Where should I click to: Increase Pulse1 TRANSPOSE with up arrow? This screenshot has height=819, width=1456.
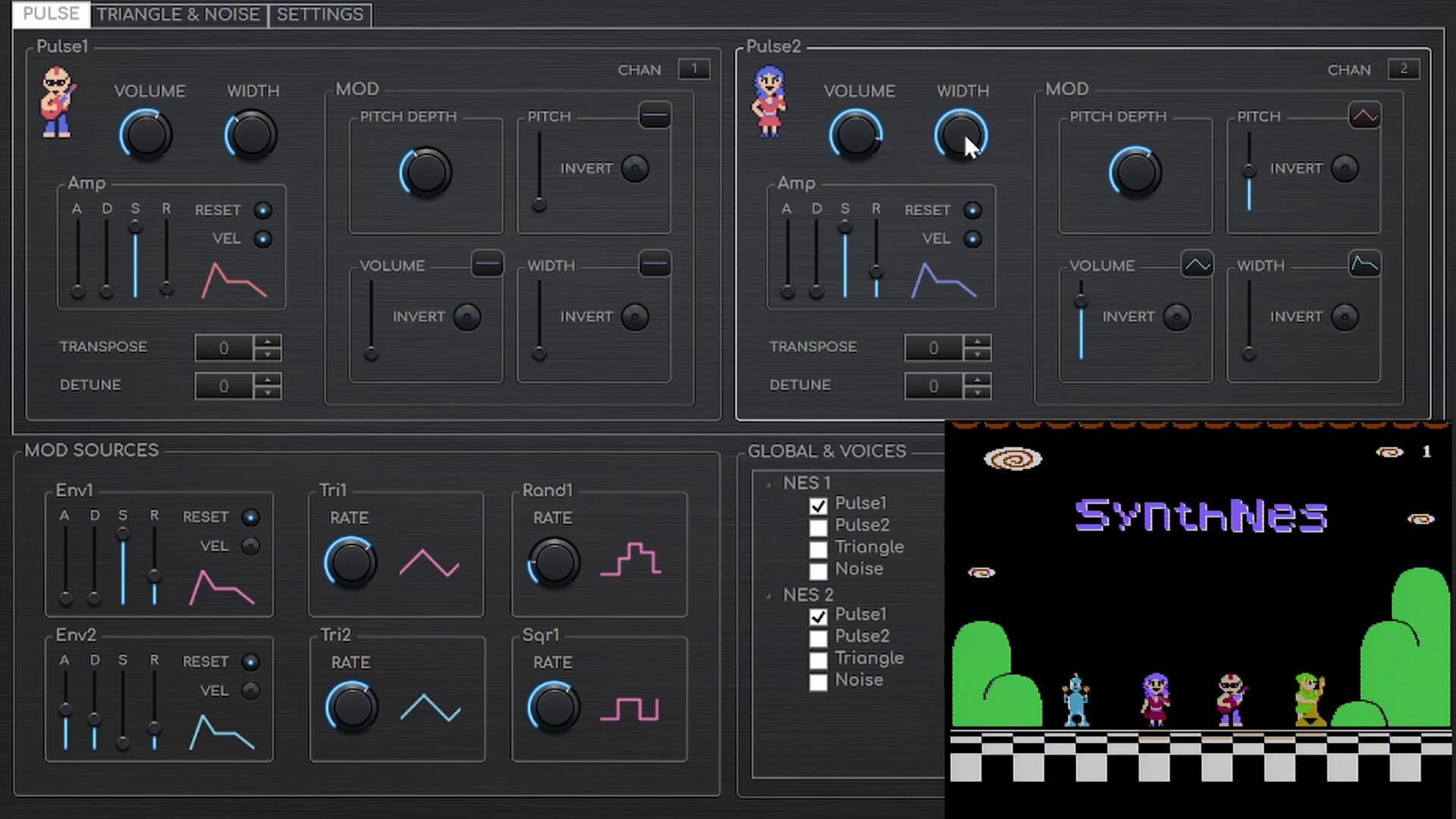tap(268, 341)
